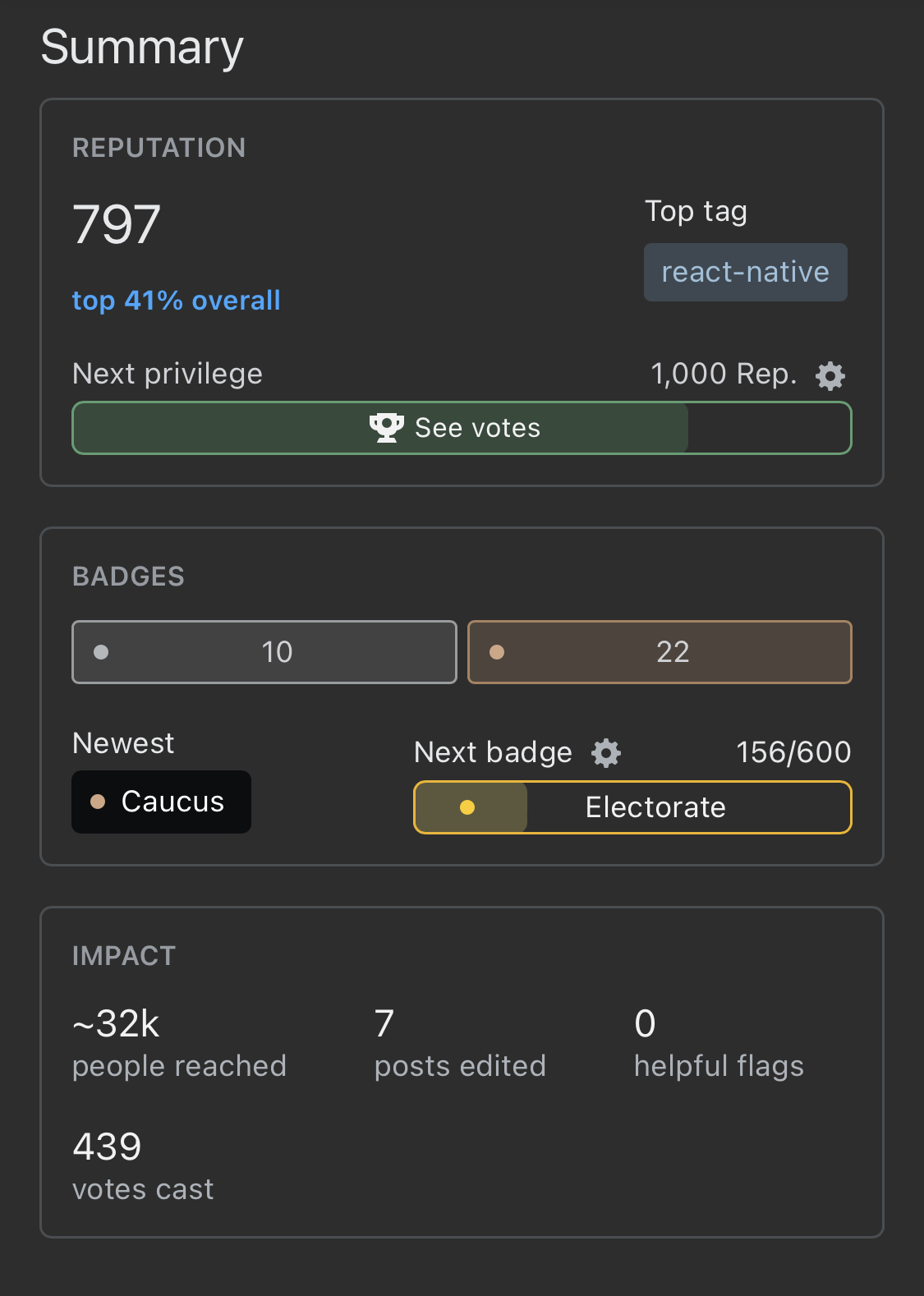Click the See votes progress button

pyautogui.click(x=462, y=428)
